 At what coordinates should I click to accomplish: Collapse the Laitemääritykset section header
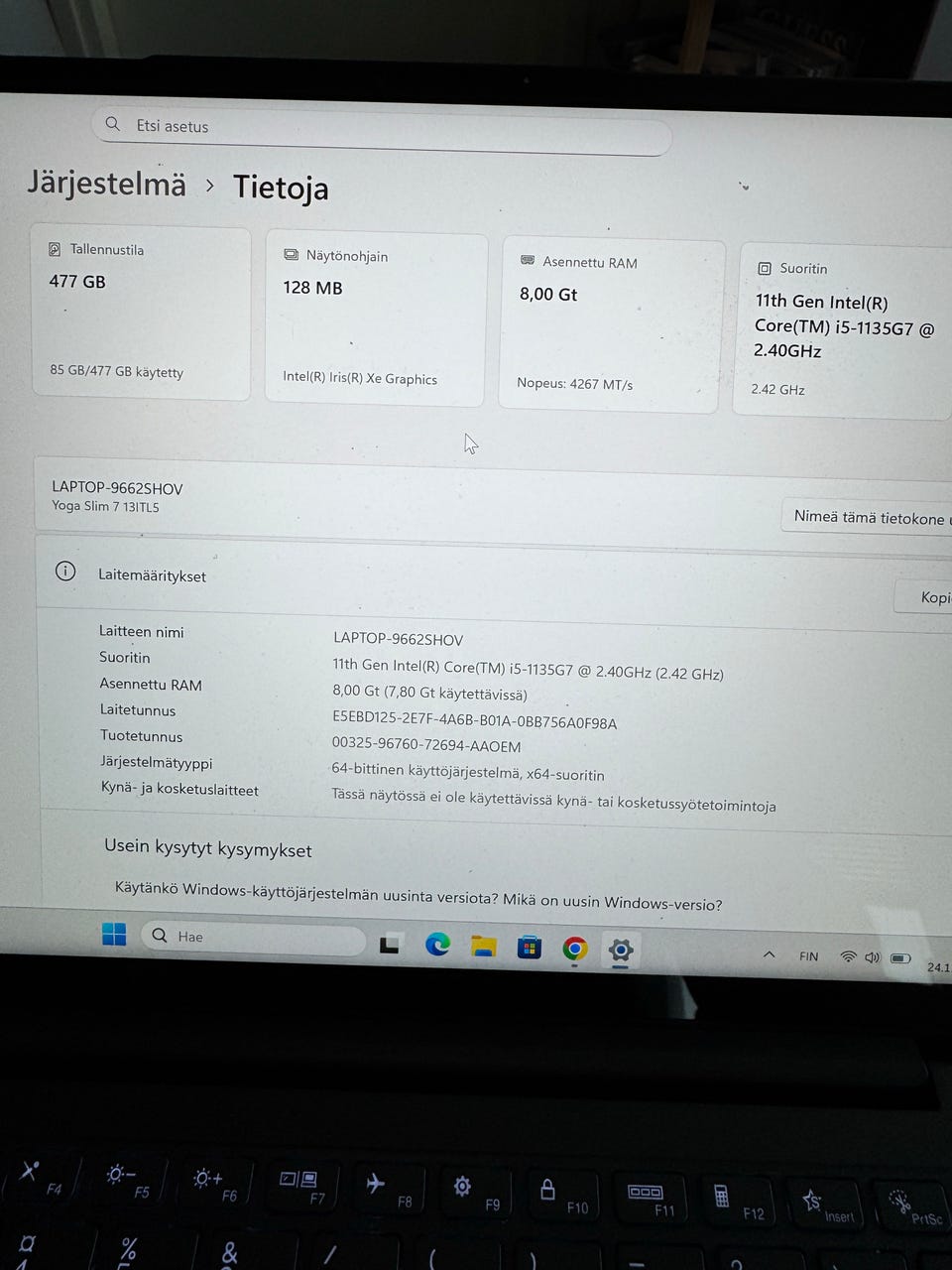point(494,585)
